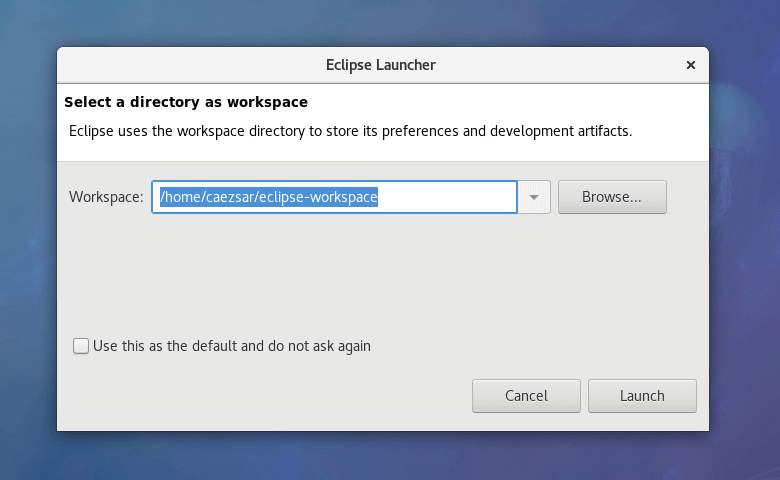780x480 pixels.
Task: Click 'Select a directory as workspace' heading
Action: point(186,102)
